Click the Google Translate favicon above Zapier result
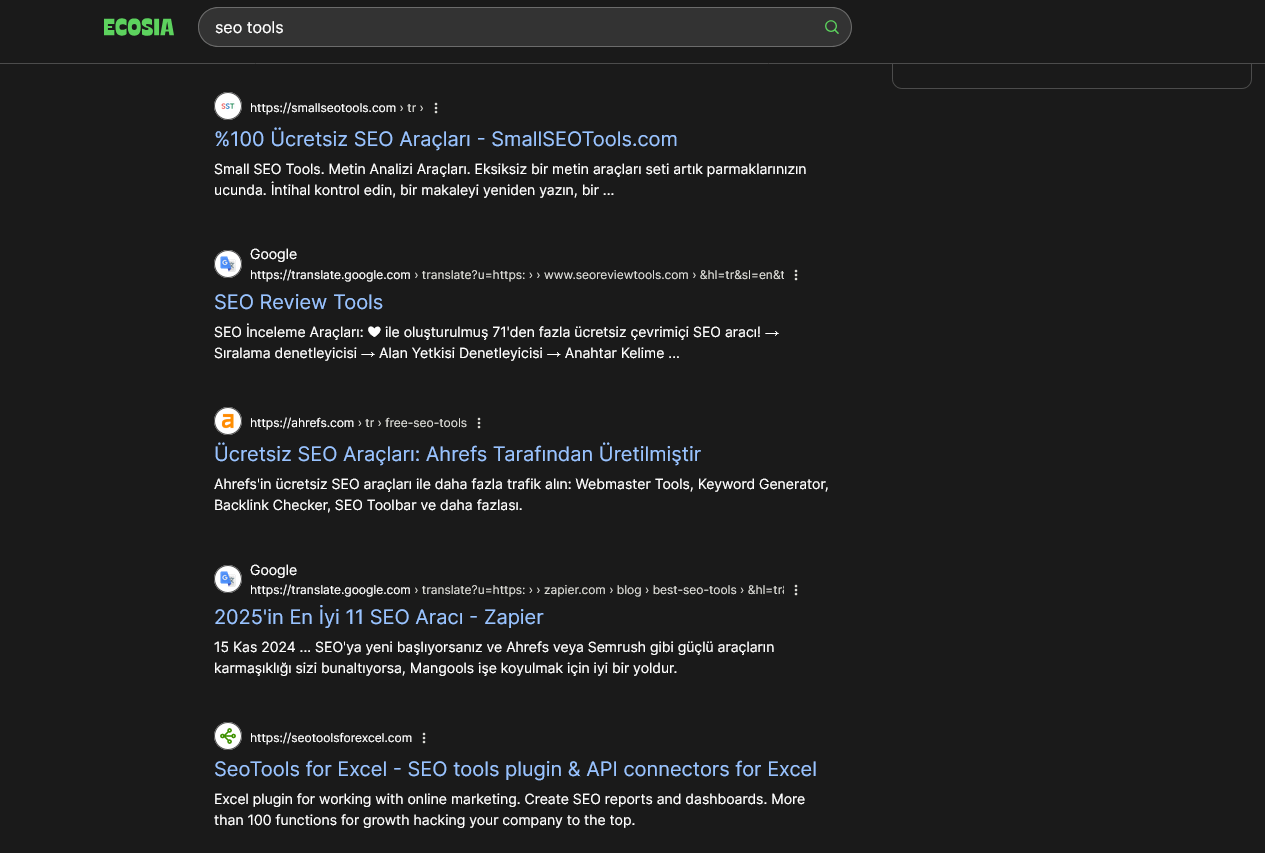 [x=228, y=579]
